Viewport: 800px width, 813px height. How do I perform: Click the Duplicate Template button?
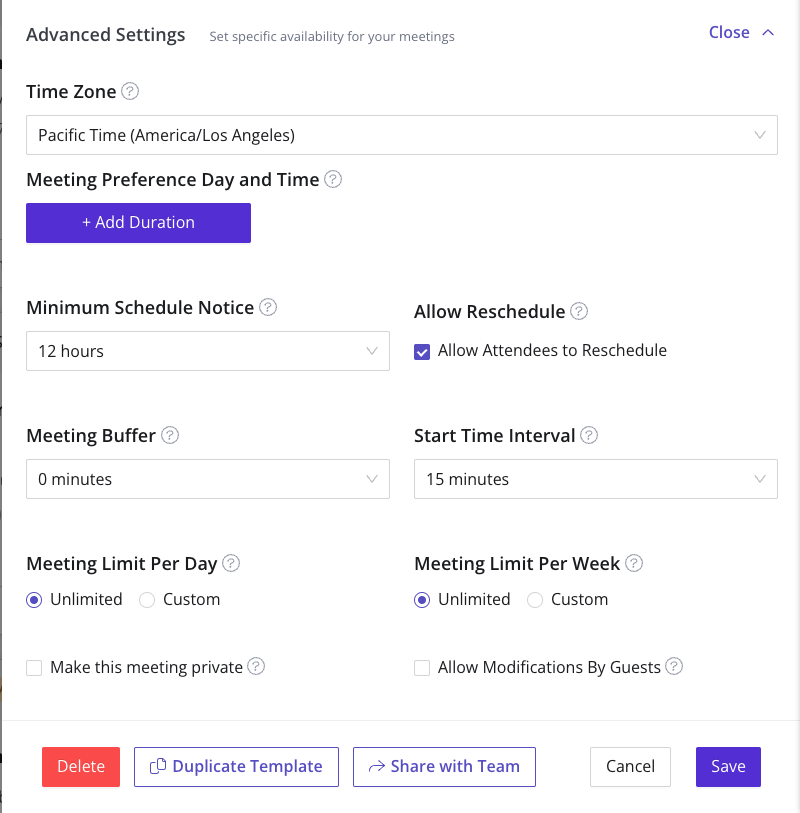(236, 767)
